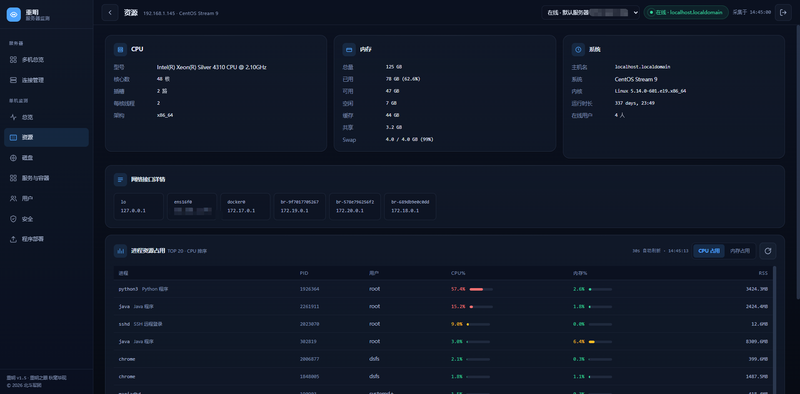Click the RSS value 3424.3MB
The image size is (800, 394).
pyautogui.click(x=756, y=289)
